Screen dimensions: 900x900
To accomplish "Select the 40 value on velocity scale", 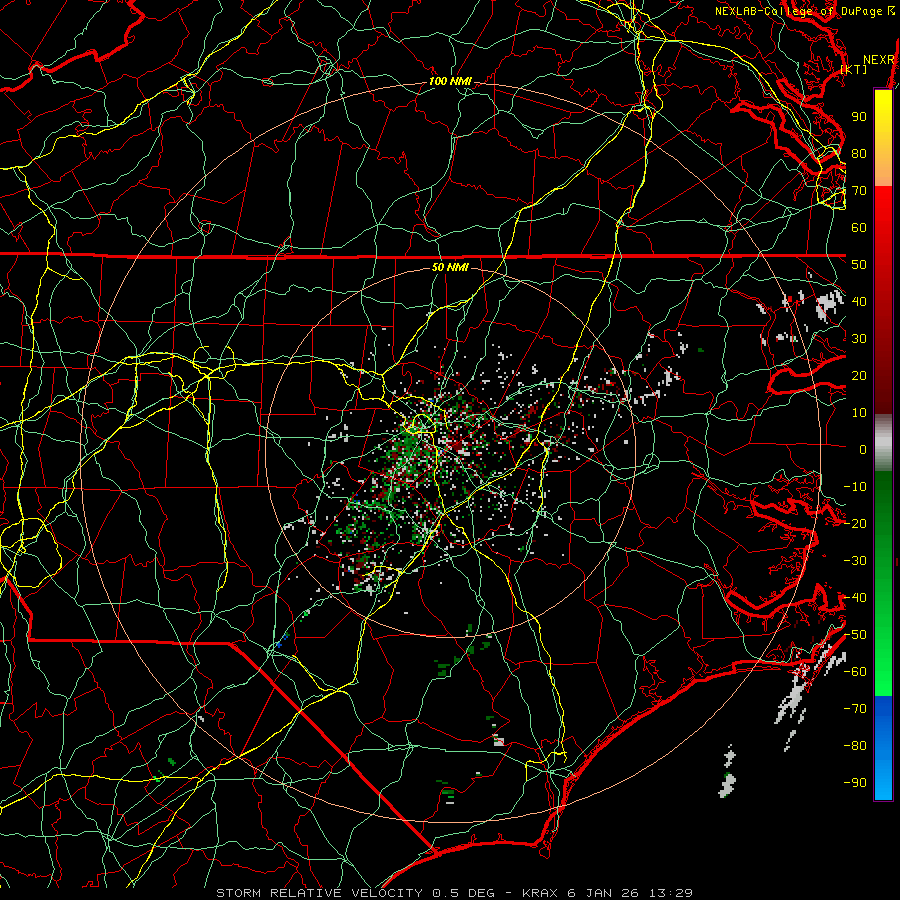I will (859, 302).
